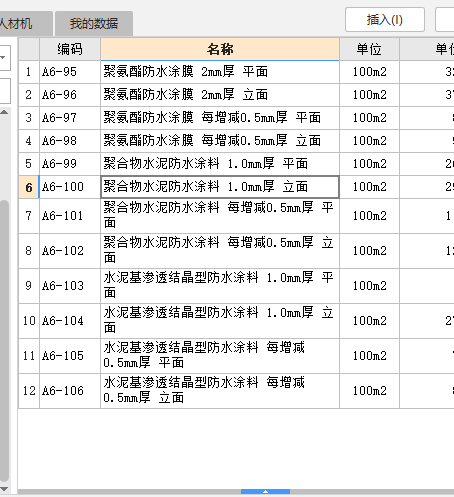Click the 单位 column header

(369, 49)
